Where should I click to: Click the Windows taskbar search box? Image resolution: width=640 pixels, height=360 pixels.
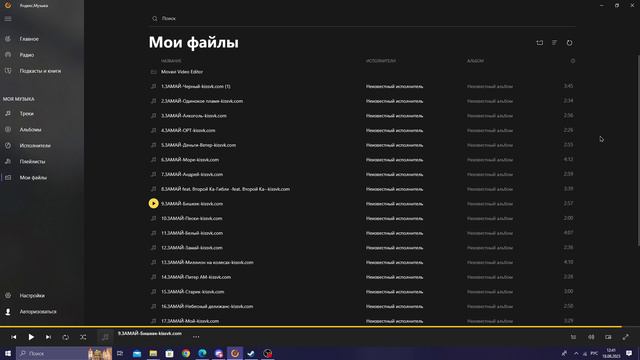[x=64, y=353]
